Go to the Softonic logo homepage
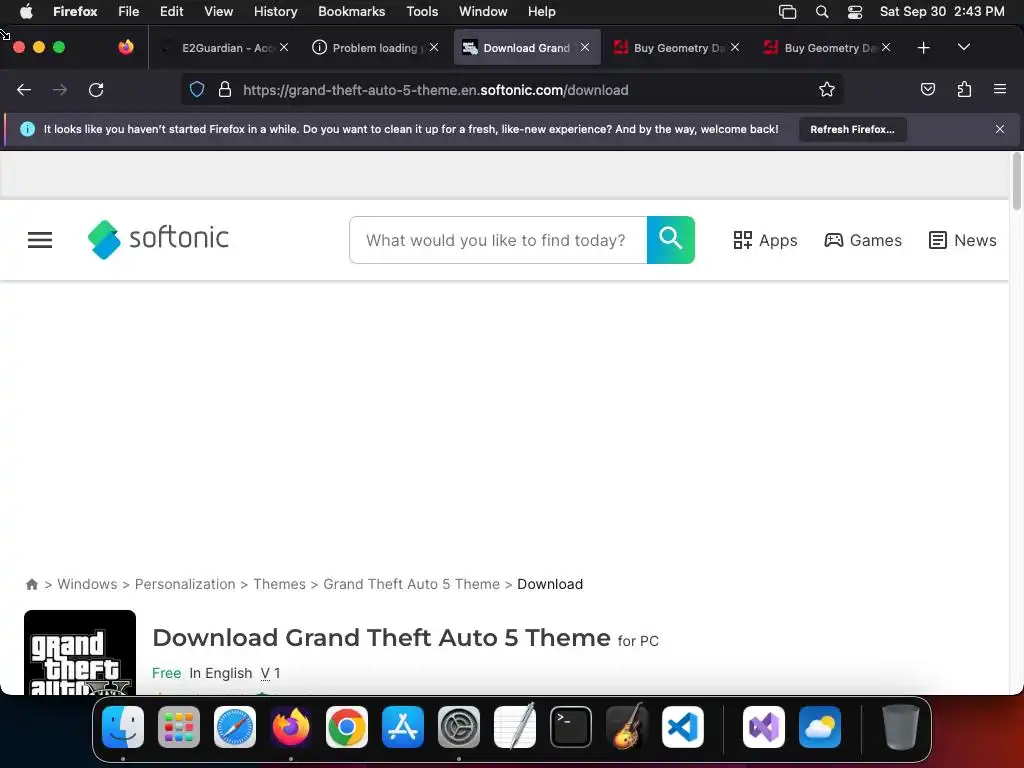Viewport: 1024px width, 768px height. coord(159,239)
